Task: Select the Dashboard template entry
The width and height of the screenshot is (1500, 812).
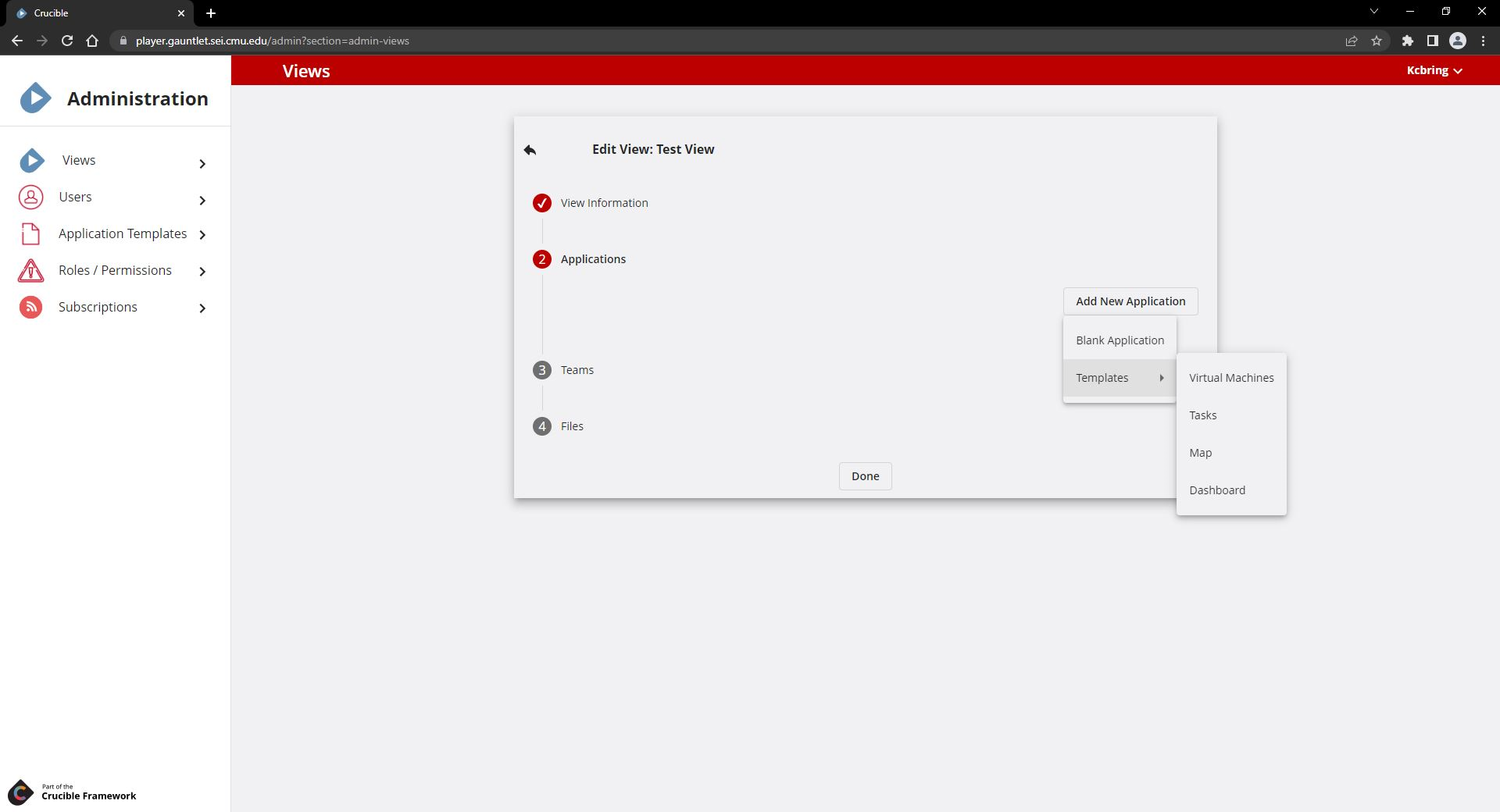Action: 1216,490
